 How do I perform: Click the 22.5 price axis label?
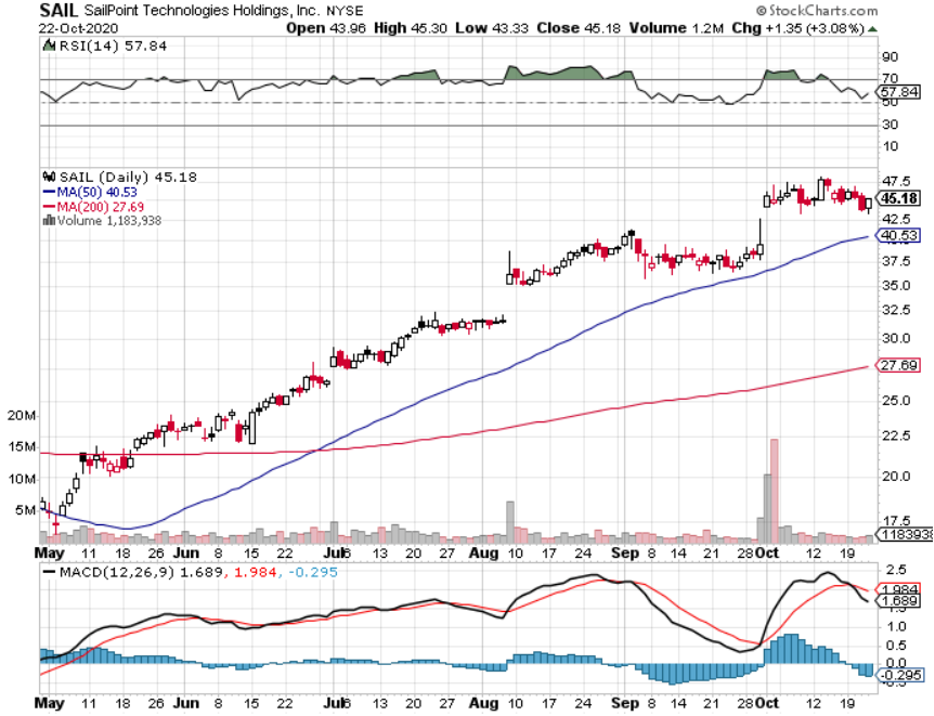(896, 436)
